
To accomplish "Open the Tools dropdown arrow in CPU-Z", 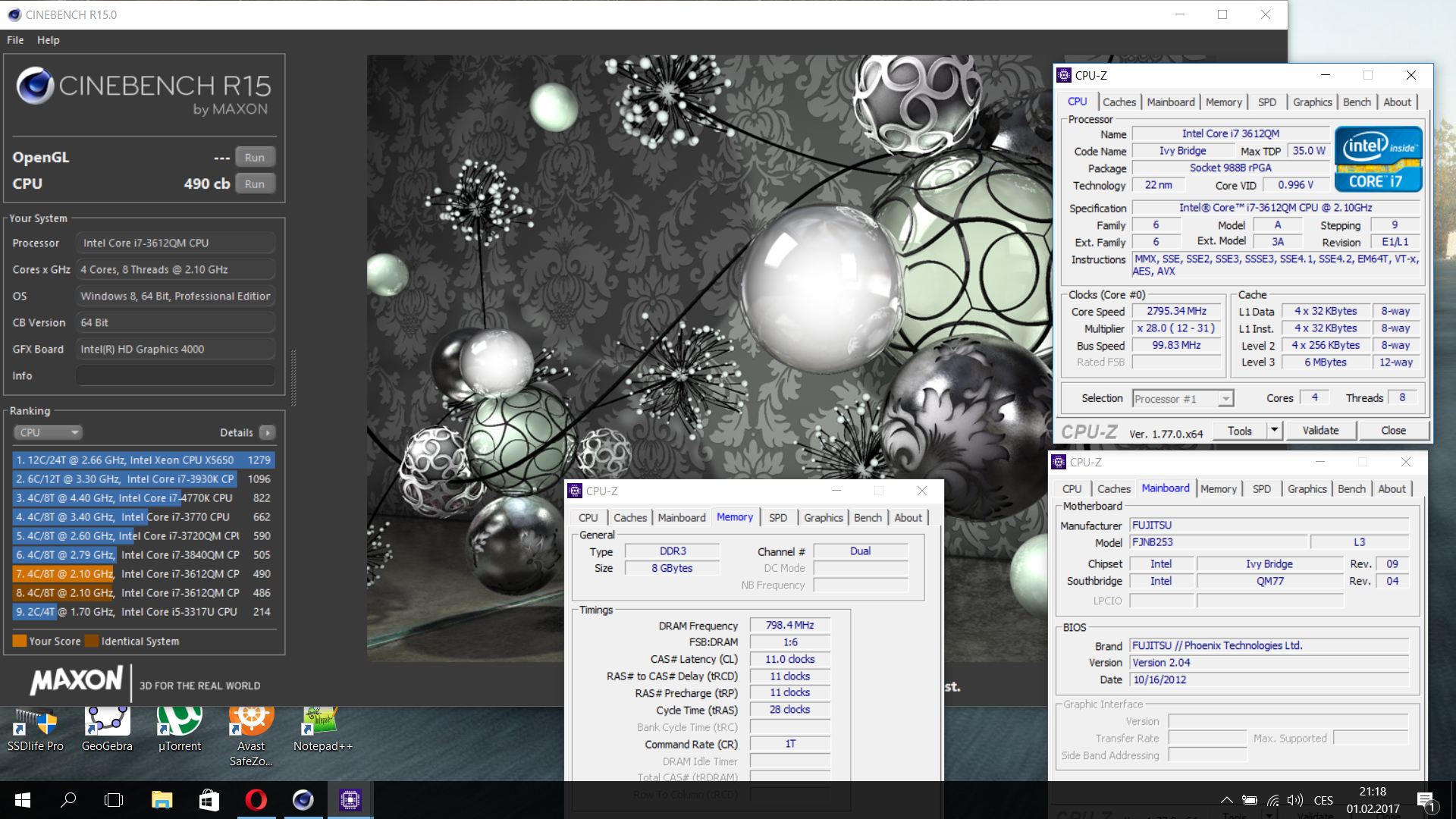I will point(1274,430).
